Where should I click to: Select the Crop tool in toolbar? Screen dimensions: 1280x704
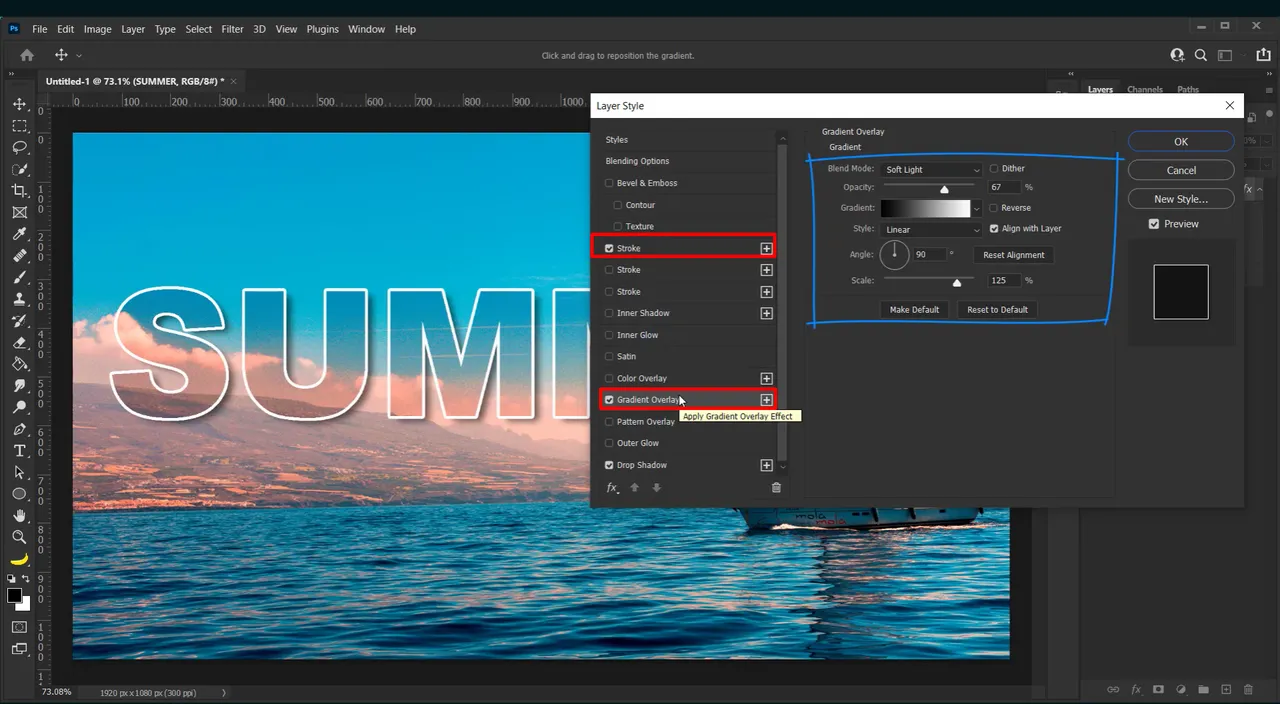point(19,190)
